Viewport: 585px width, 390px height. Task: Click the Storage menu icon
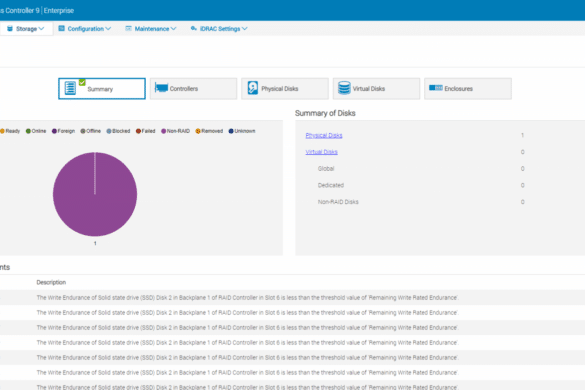coord(10,29)
